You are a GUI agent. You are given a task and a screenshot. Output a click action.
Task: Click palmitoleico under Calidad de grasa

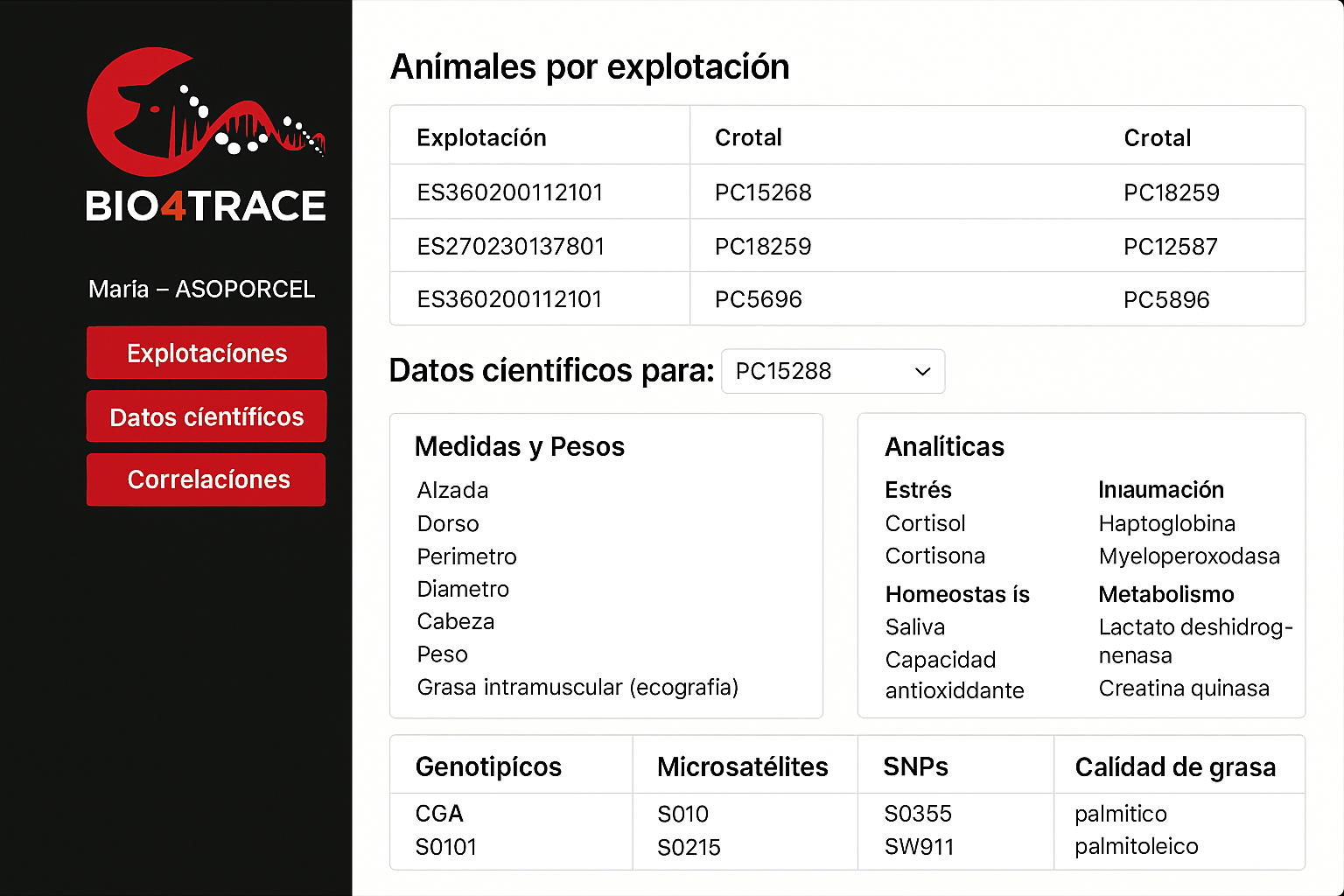1136,846
